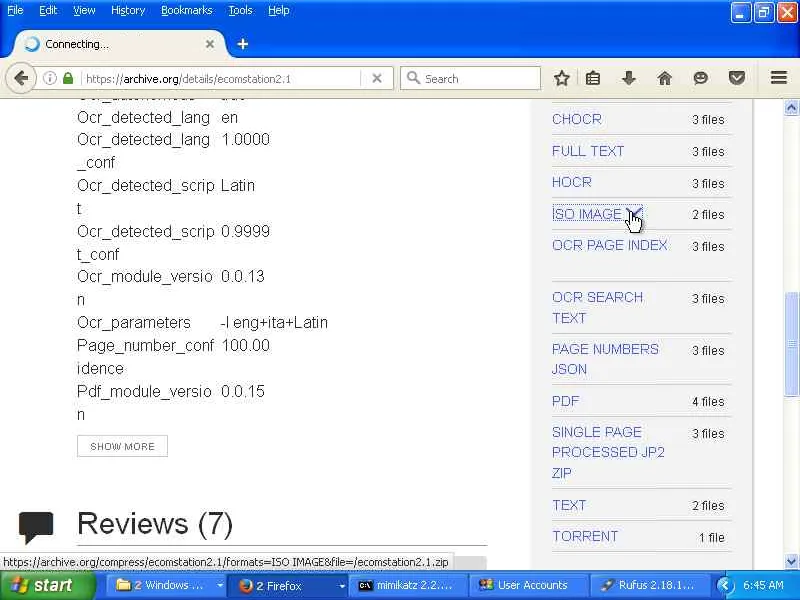
Task: Click the Reviews (7) heading
Action: (155, 524)
